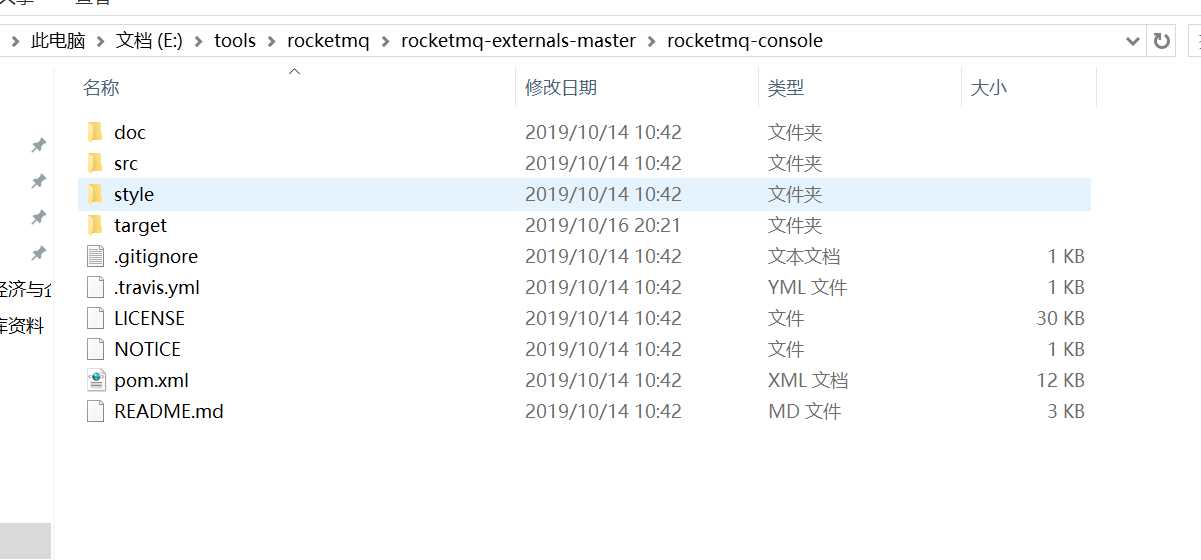Open the address bar history dropdown arrow
The width and height of the screenshot is (1201, 560).
pos(1132,41)
